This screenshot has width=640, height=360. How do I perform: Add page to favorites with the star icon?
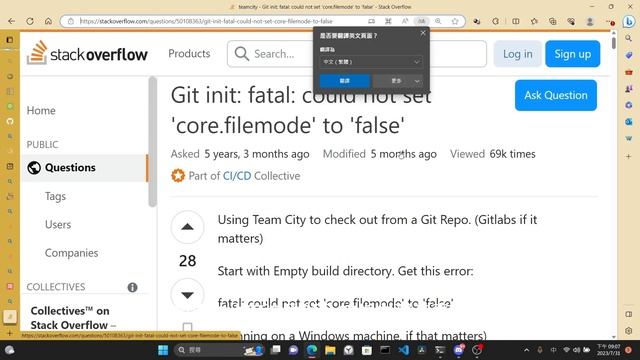pyautogui.click(x=455, y=21)
